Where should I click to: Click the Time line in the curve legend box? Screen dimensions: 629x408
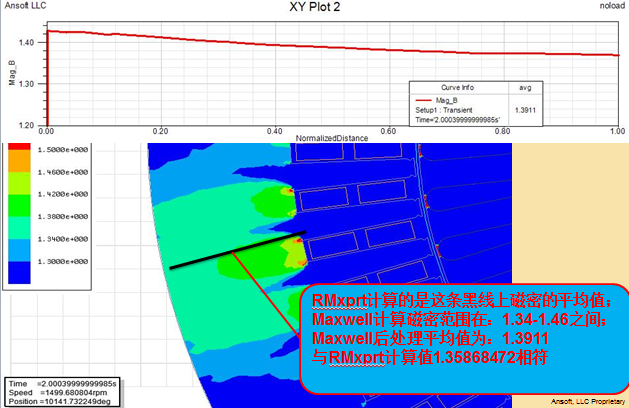(x=457, y=120)
